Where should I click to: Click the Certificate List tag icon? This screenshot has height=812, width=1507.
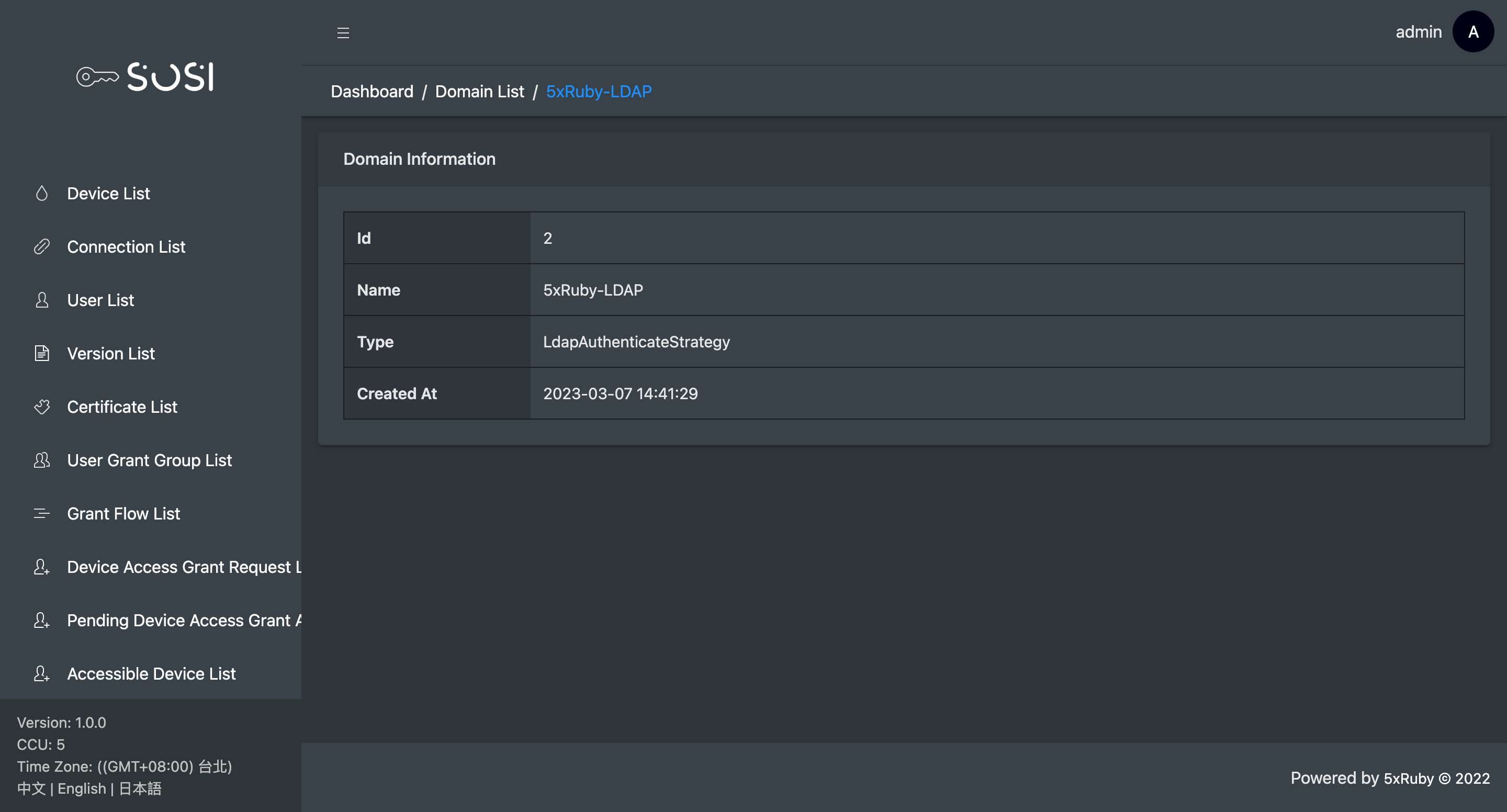41,407
